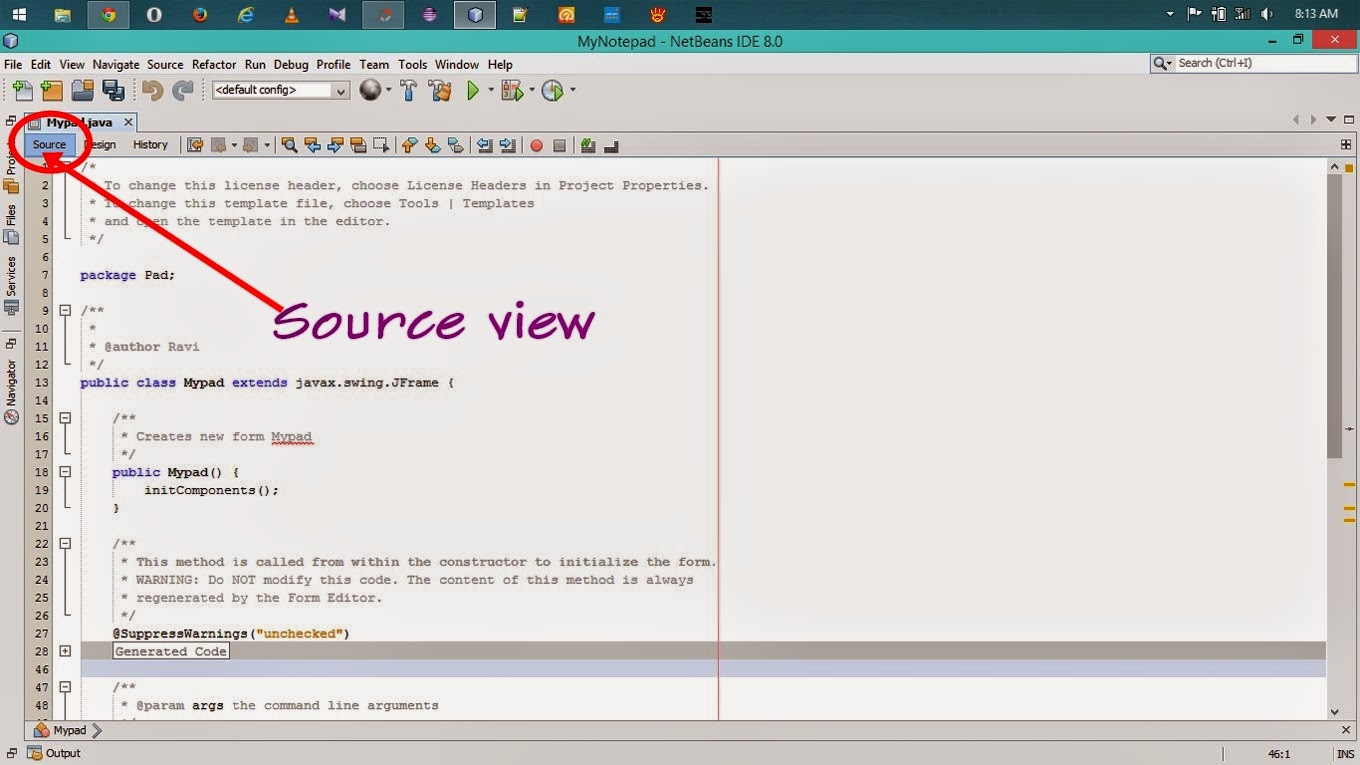
Task: Open Firefox from the taskbar
Action: (x=199, y=14)
